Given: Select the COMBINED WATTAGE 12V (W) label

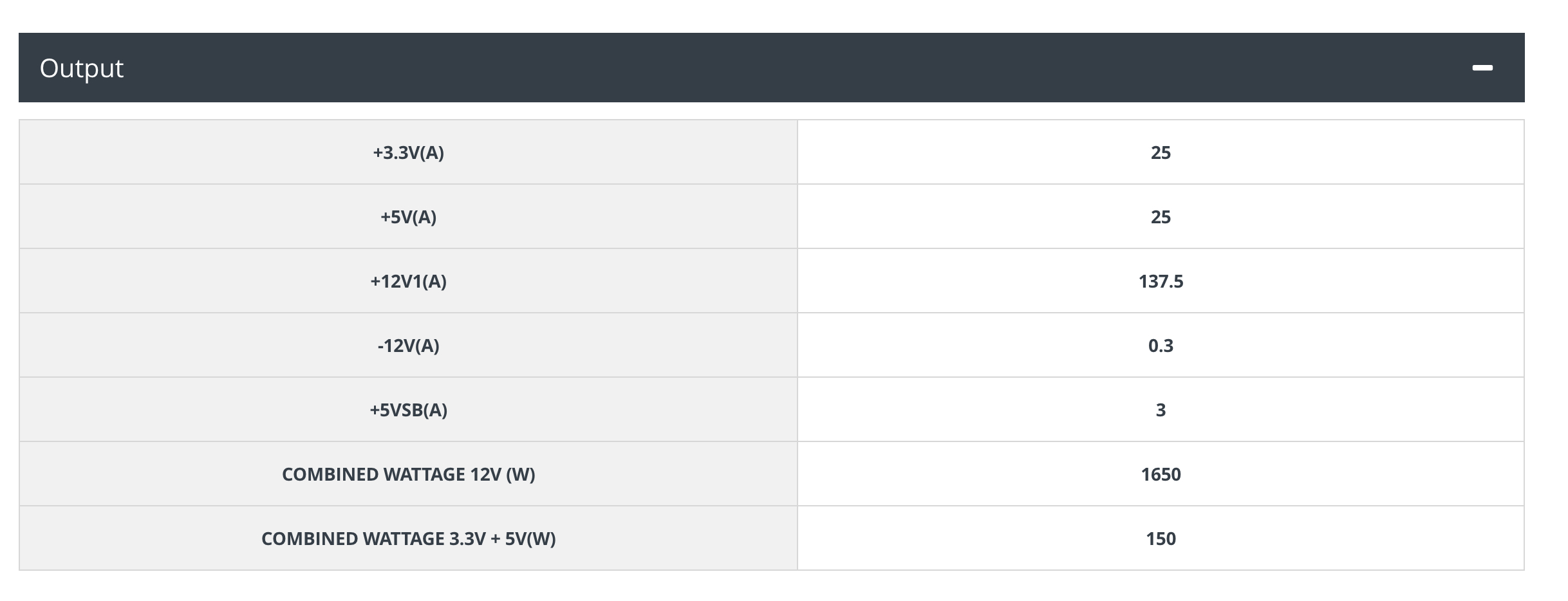Looking at the screenshot, I should (408, 474).
